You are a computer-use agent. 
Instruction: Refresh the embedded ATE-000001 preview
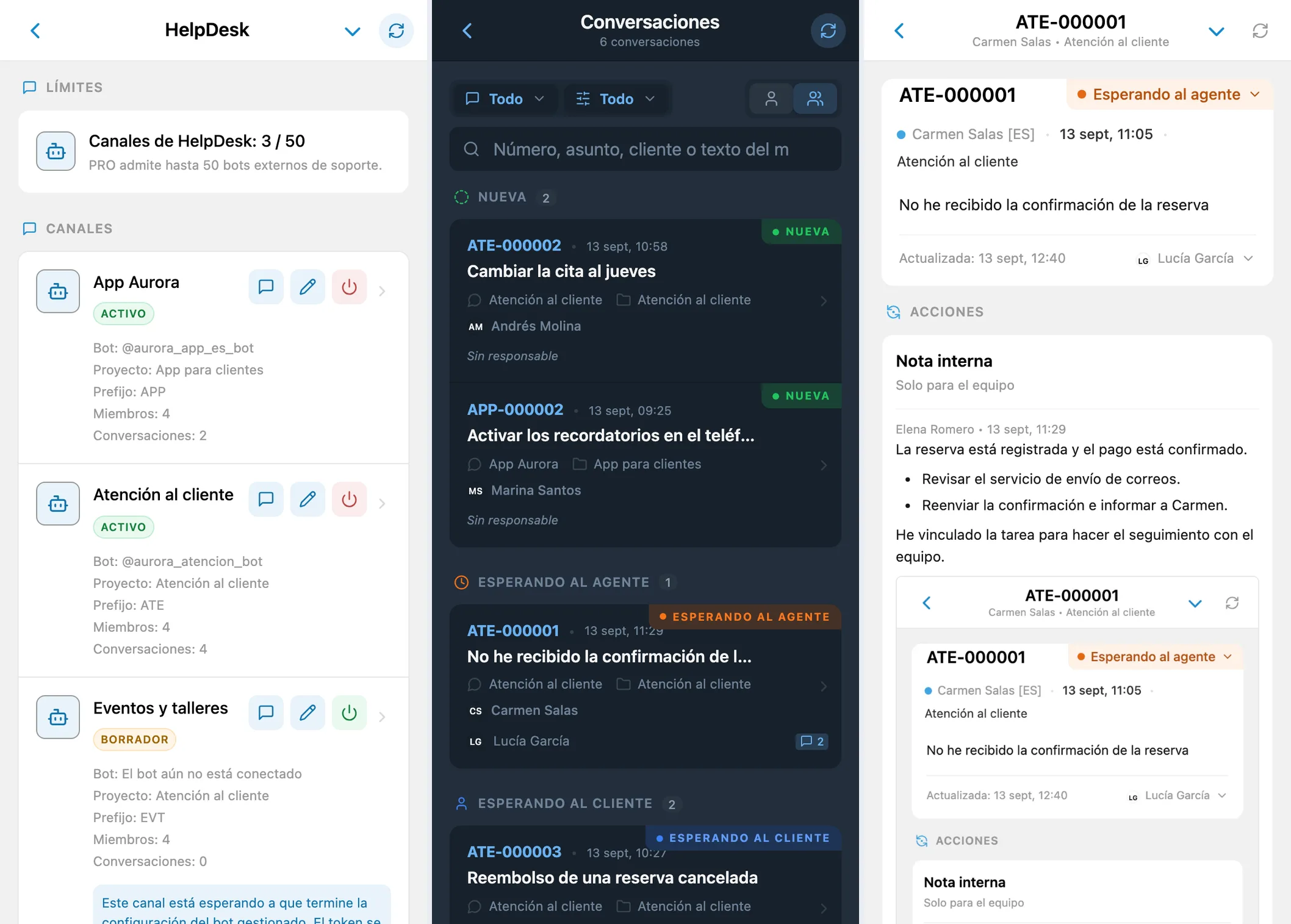1232,603
